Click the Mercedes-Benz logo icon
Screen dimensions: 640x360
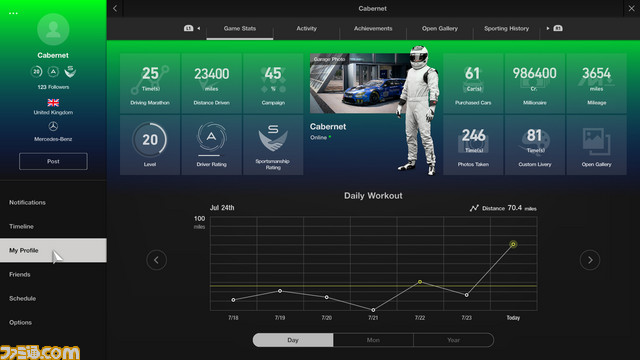tap(53, 127)
